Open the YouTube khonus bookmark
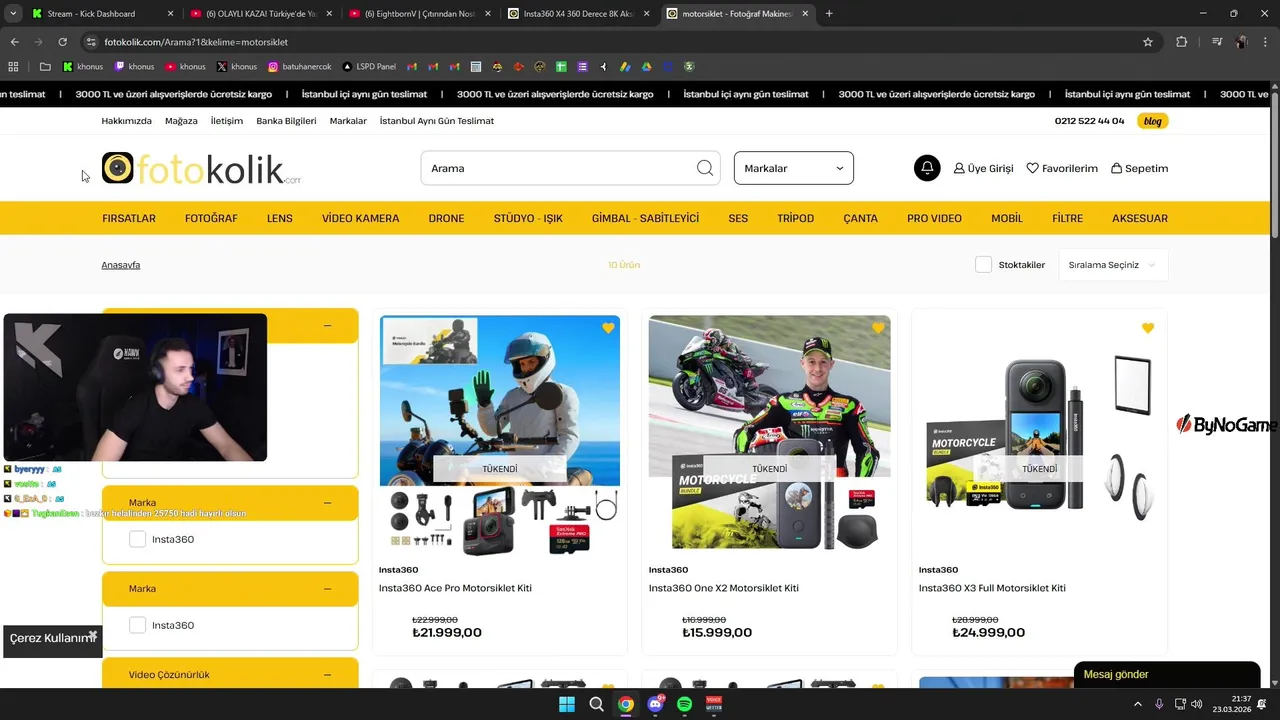This screenshot has width=1280, height=720. (x=185, y=67)
